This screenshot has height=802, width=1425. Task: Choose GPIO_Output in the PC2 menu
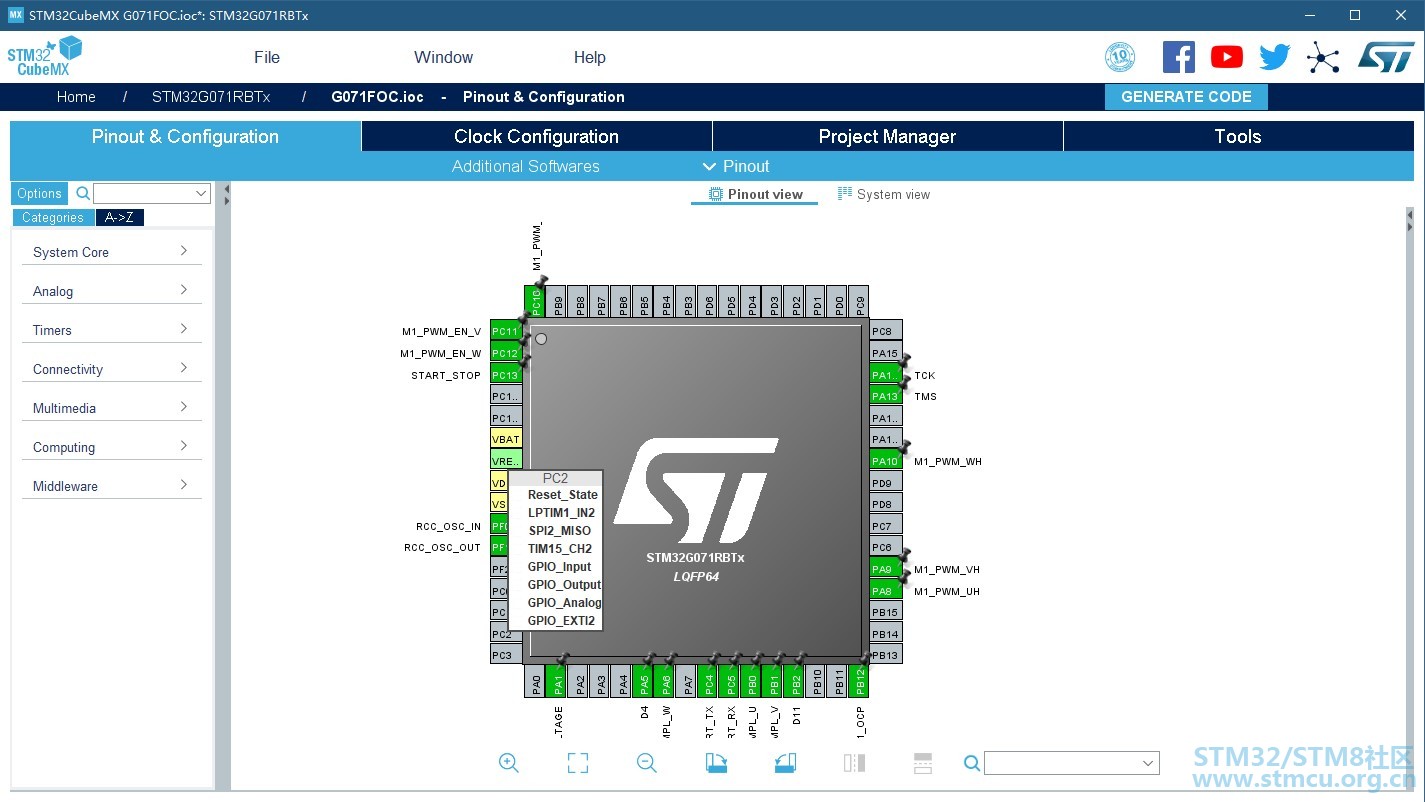[564, 585]
